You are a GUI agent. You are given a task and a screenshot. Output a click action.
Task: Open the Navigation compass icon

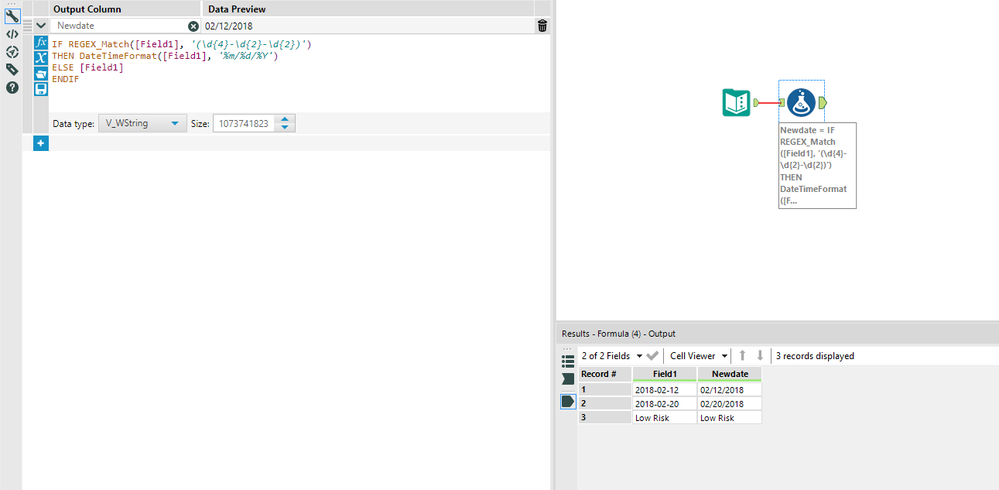12,52
